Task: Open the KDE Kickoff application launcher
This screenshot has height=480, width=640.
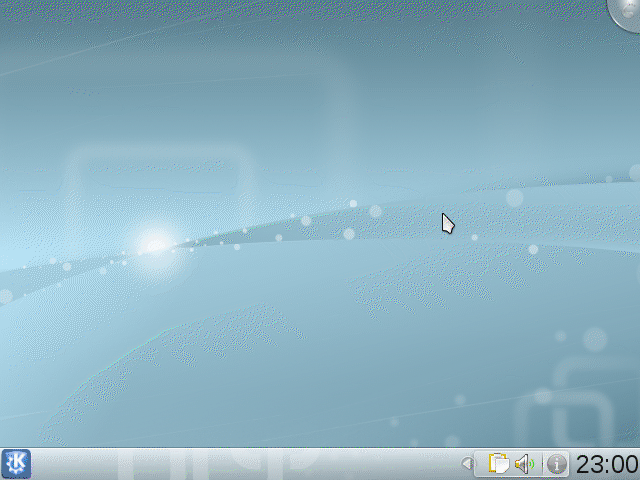Action: (x=16, y=464)
